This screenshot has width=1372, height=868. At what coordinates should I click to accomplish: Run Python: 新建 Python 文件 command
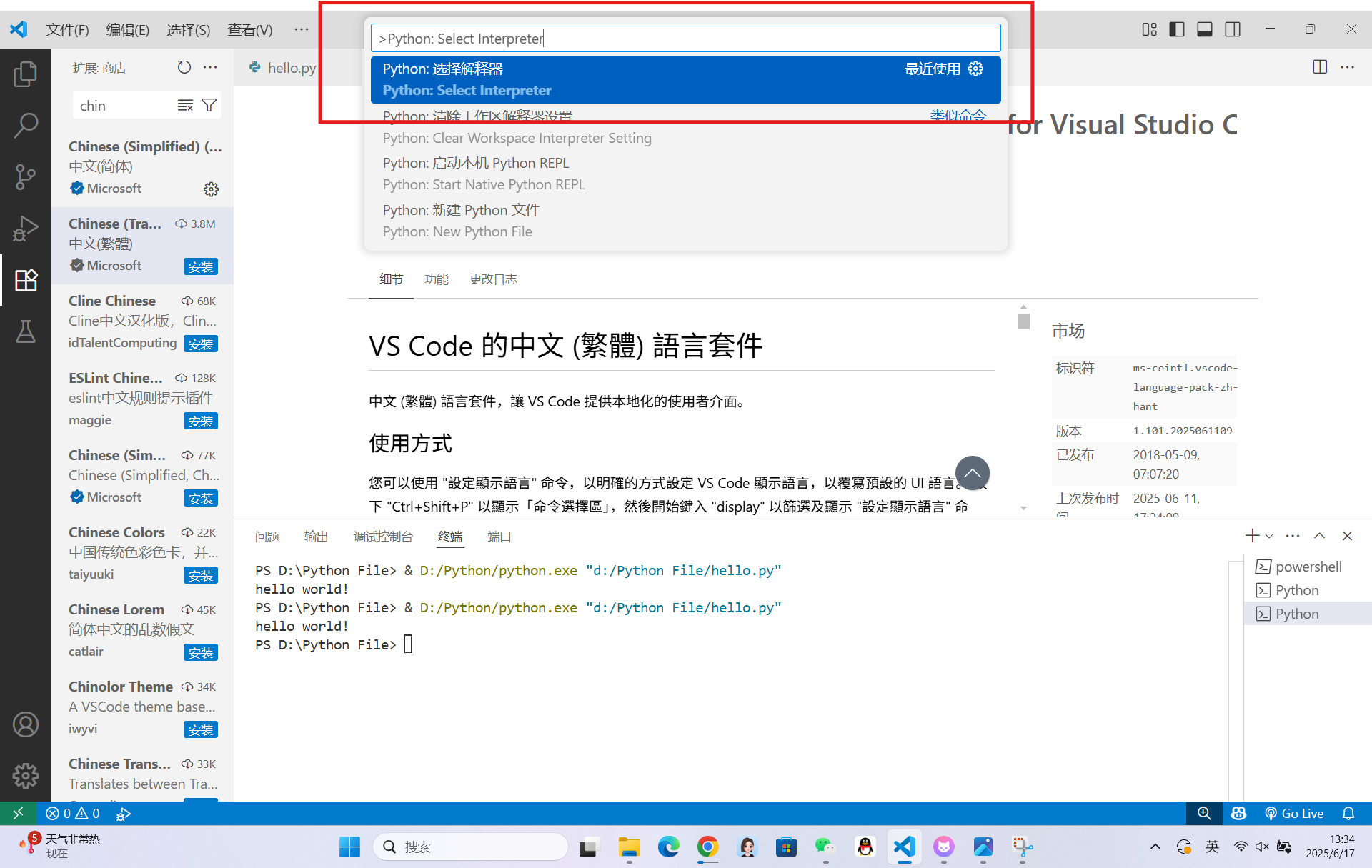coord(685,221)
